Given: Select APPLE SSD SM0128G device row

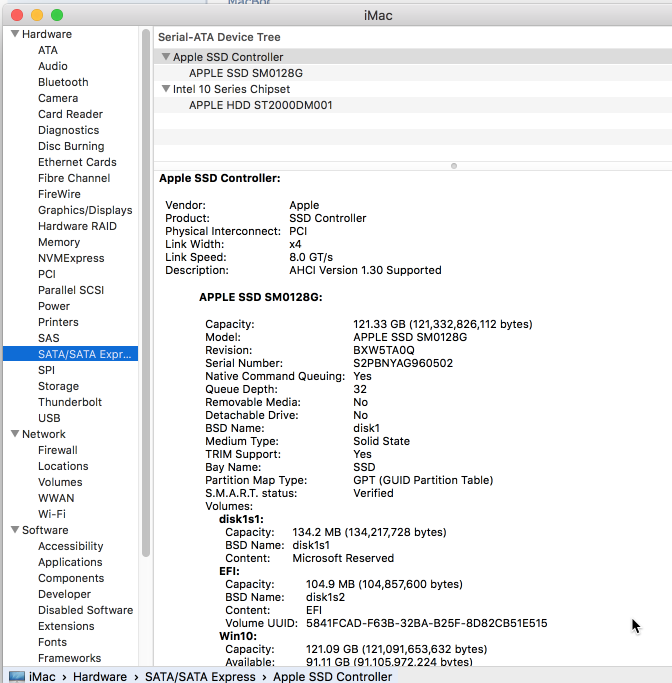Looking at the screenshot, I should (413, 73).
